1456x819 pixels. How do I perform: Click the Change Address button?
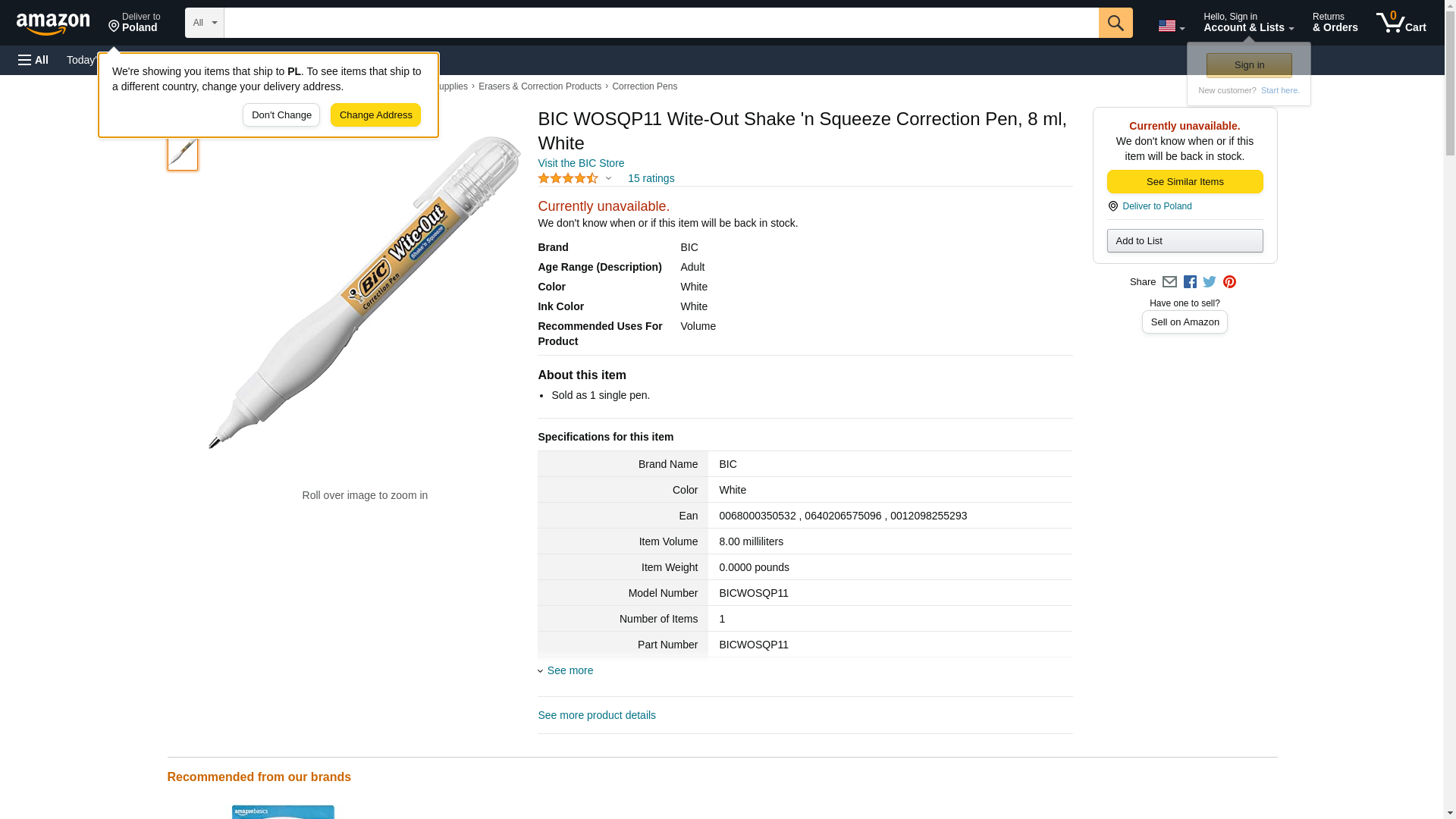375,115
